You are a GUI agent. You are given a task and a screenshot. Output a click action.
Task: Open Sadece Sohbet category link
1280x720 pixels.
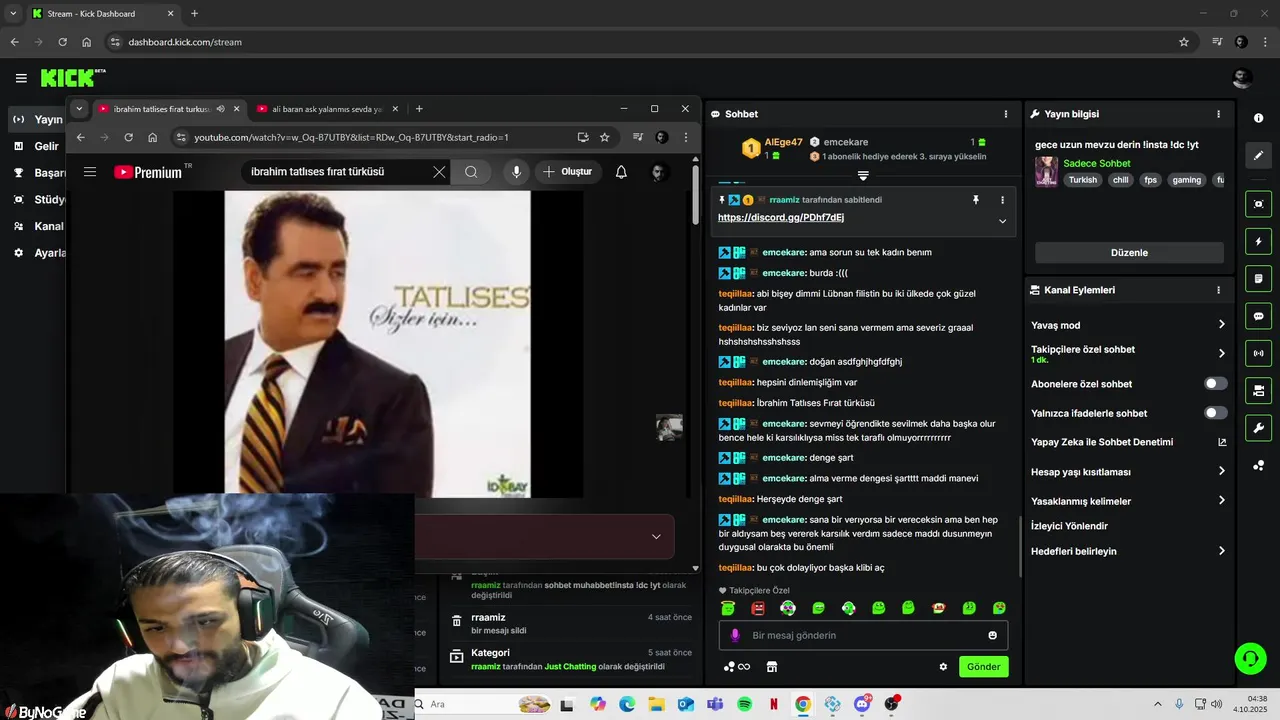(1097, 163)
